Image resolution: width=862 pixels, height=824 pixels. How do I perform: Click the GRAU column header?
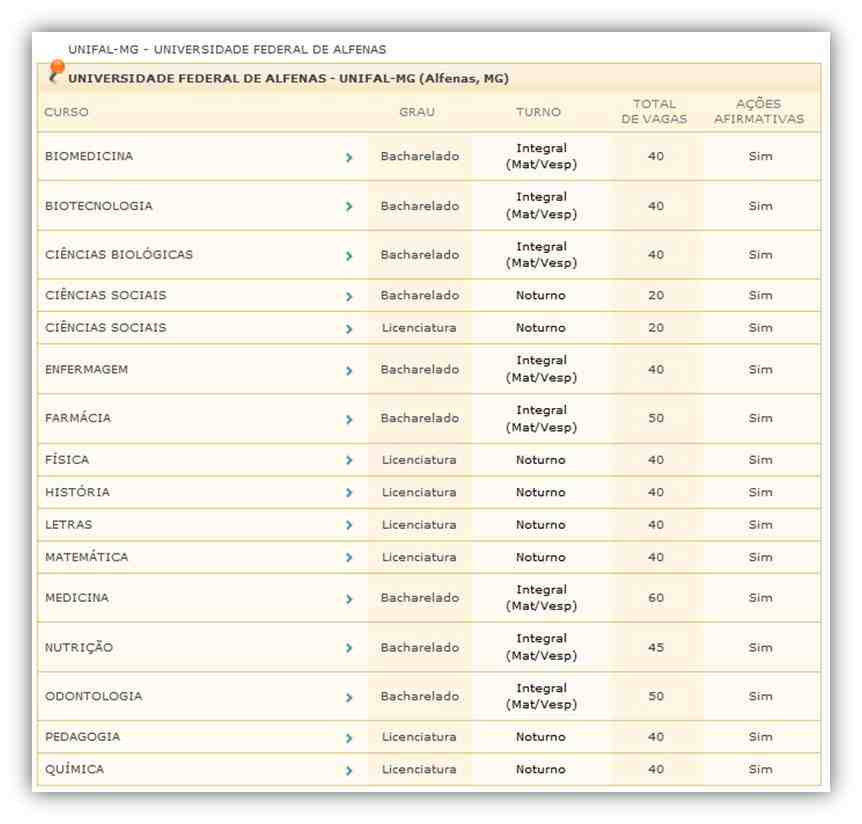[x=417, y=112]
